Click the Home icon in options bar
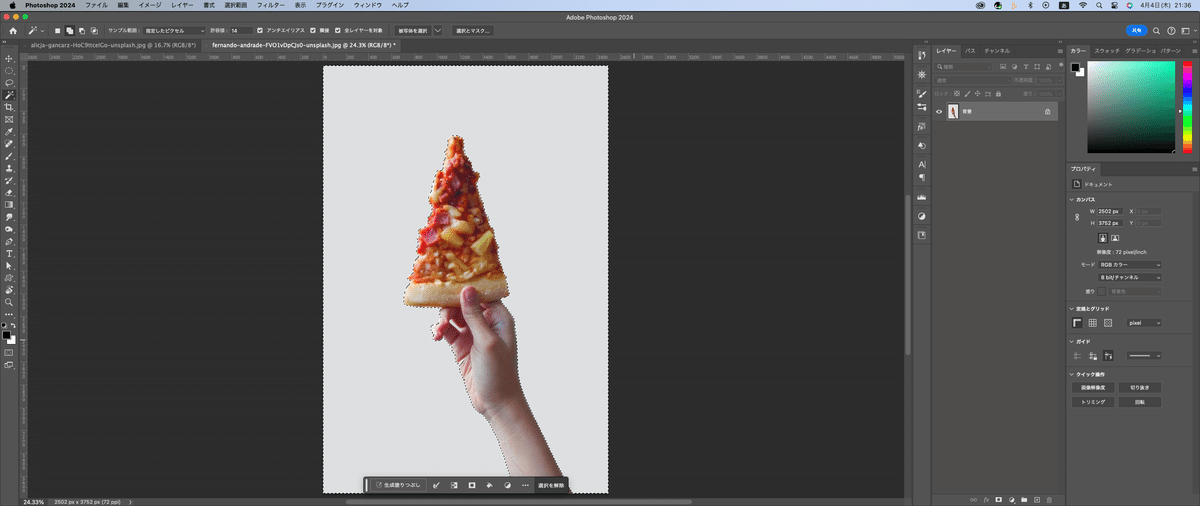1200x506 pixels. [x=12, y=31]
